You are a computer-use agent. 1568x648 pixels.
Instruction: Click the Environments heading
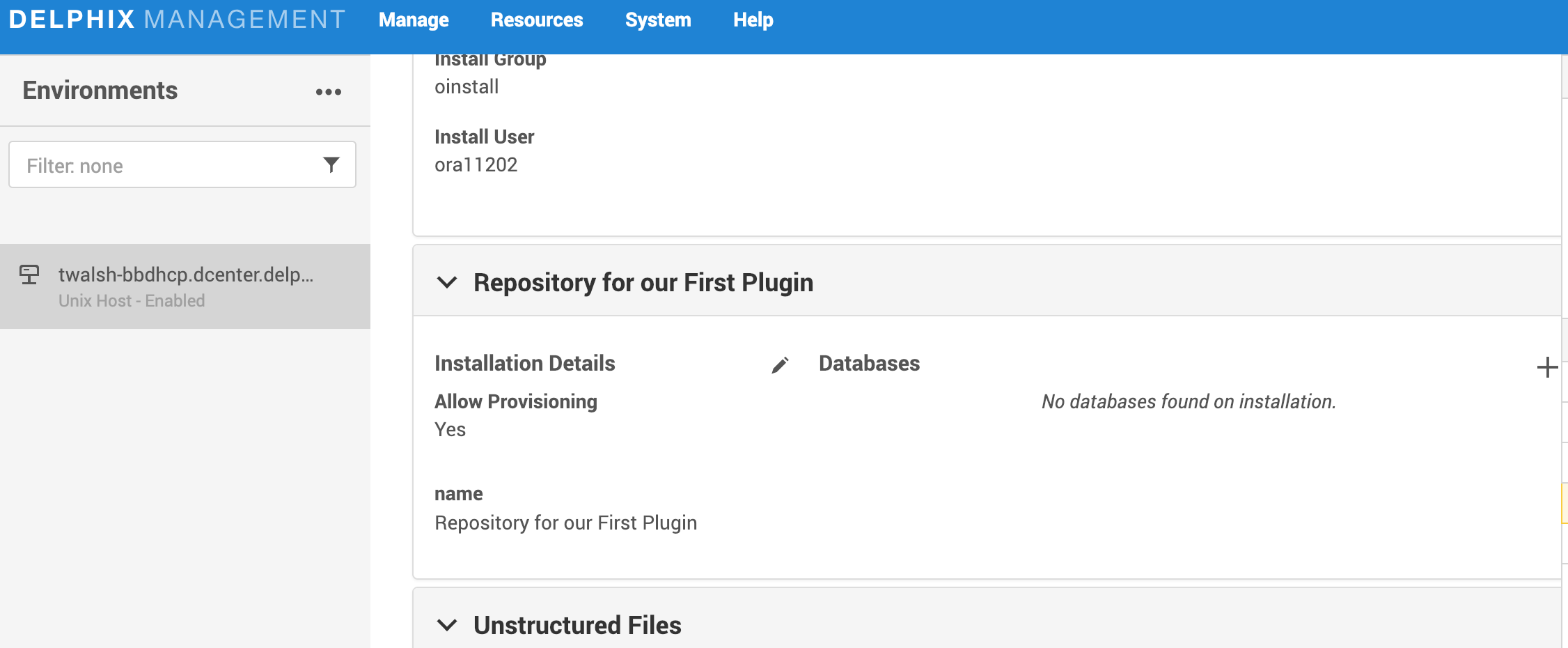tap(100, 90)
